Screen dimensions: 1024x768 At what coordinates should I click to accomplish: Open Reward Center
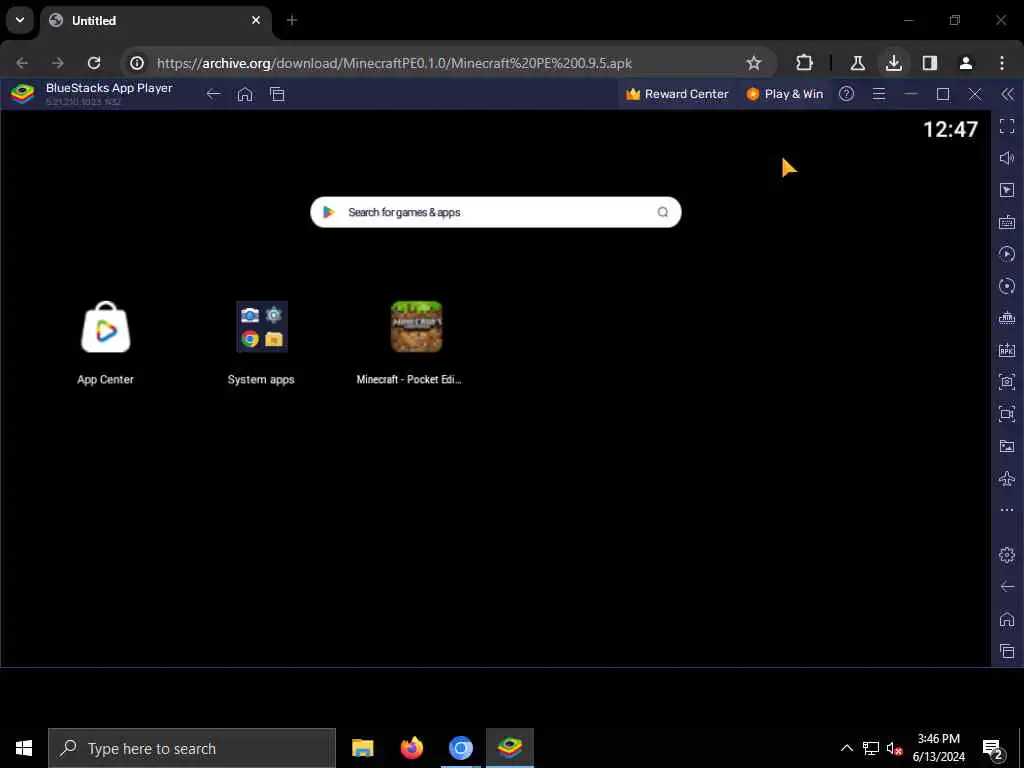(677, 94)
